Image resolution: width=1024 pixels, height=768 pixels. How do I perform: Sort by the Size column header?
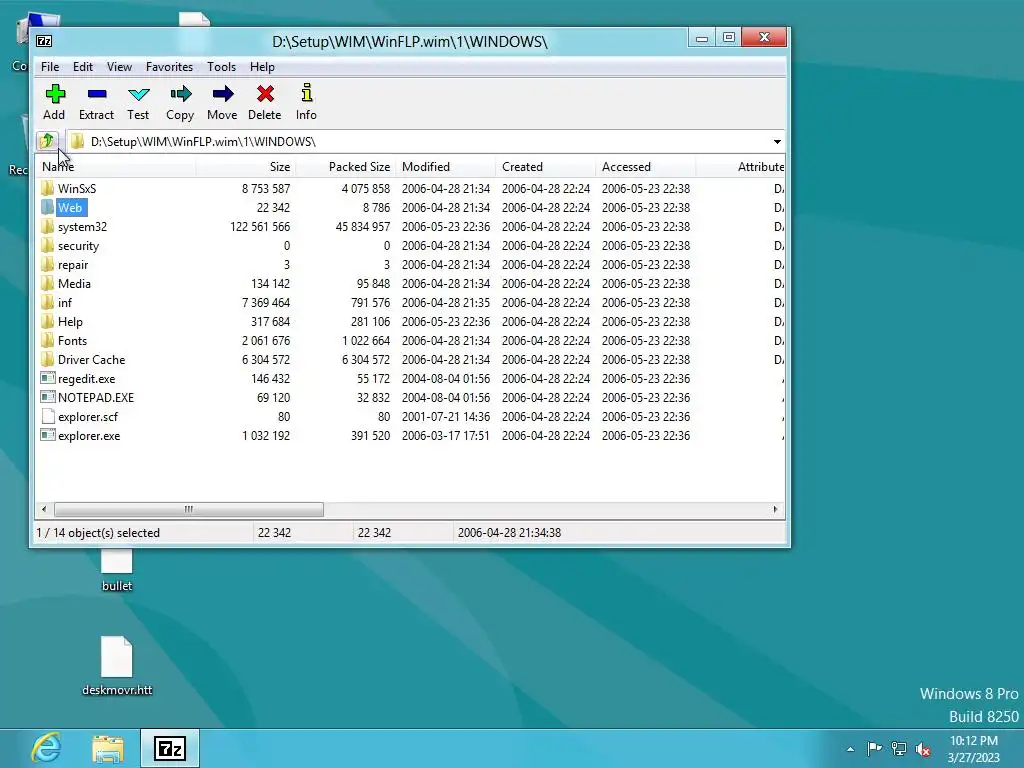pos(246,167)
